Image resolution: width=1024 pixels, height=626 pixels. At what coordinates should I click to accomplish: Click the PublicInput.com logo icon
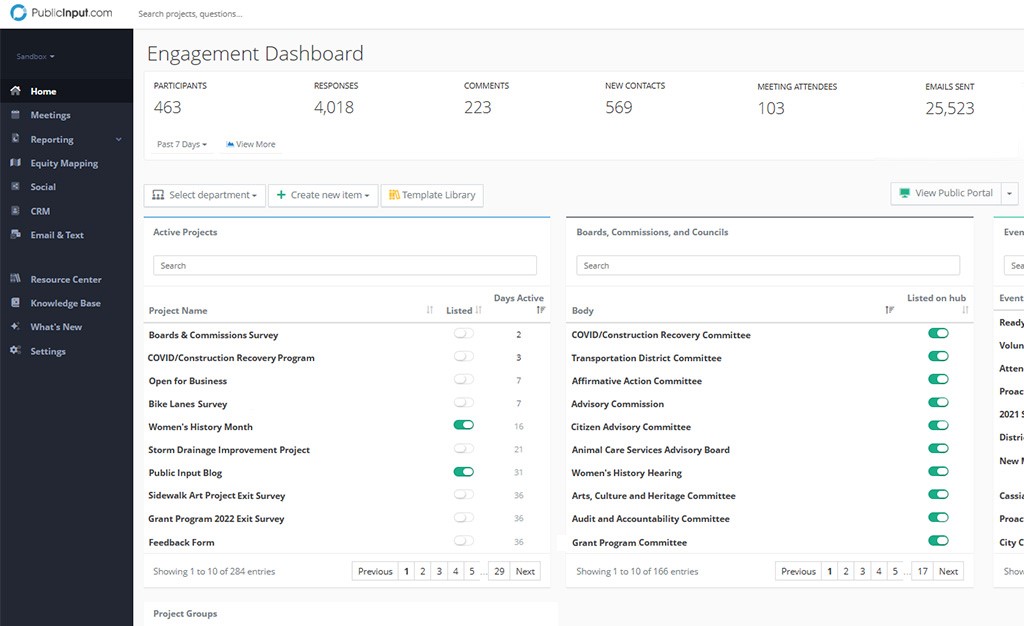pyautogui.click(x=18, y=14)
